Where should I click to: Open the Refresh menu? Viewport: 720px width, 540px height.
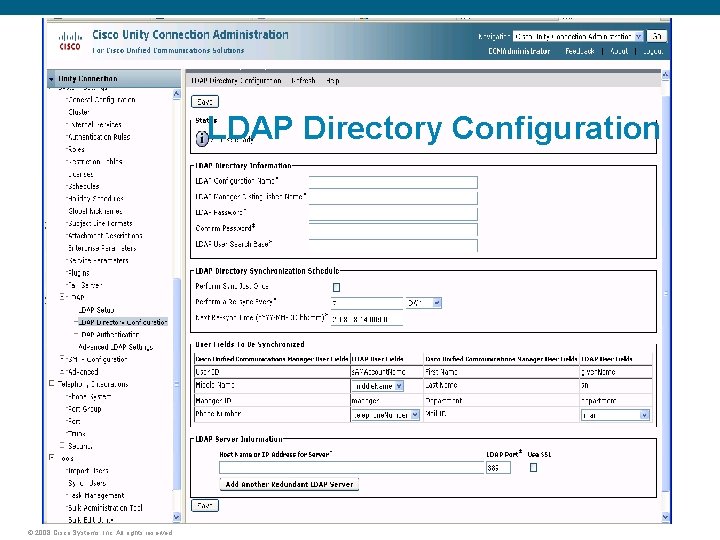[303, 81]
